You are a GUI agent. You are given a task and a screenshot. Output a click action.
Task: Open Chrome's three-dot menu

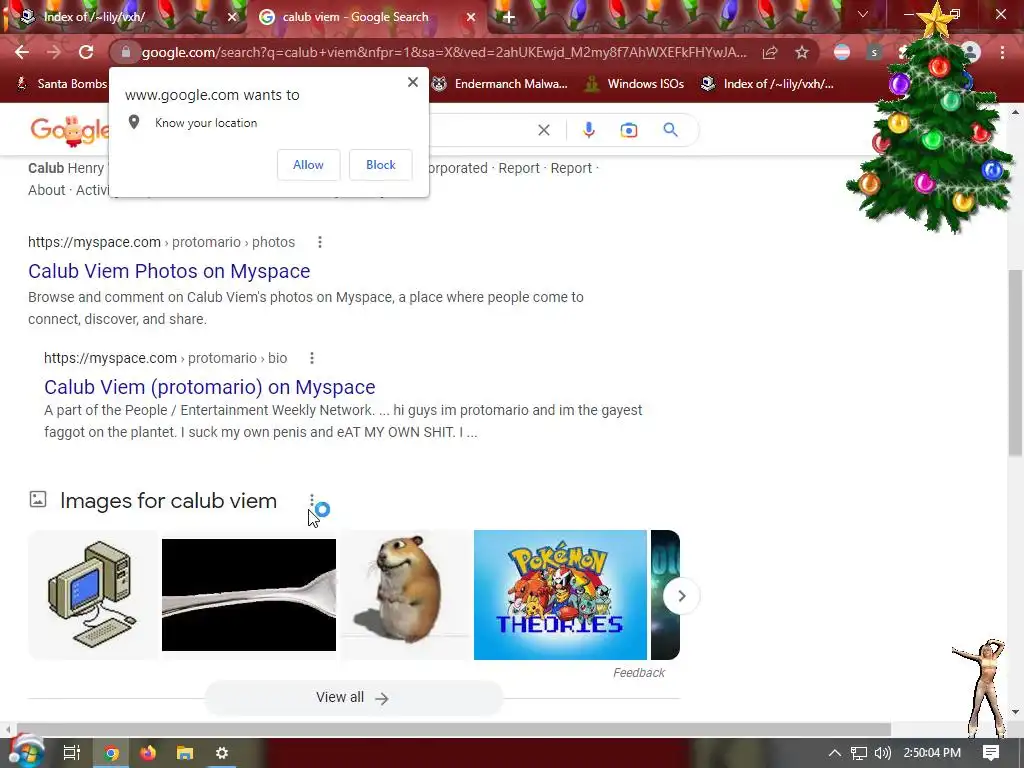pyautogui.click(x=1002, y=52)
